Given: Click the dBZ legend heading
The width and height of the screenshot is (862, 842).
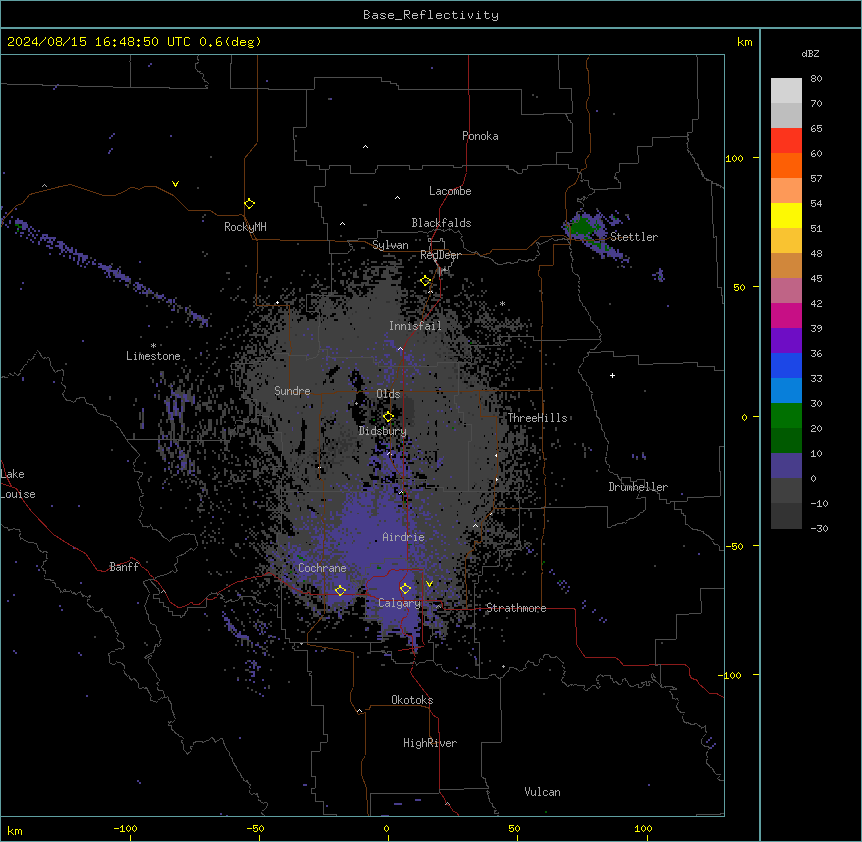Looking at the screenshot, I should 810,53.
